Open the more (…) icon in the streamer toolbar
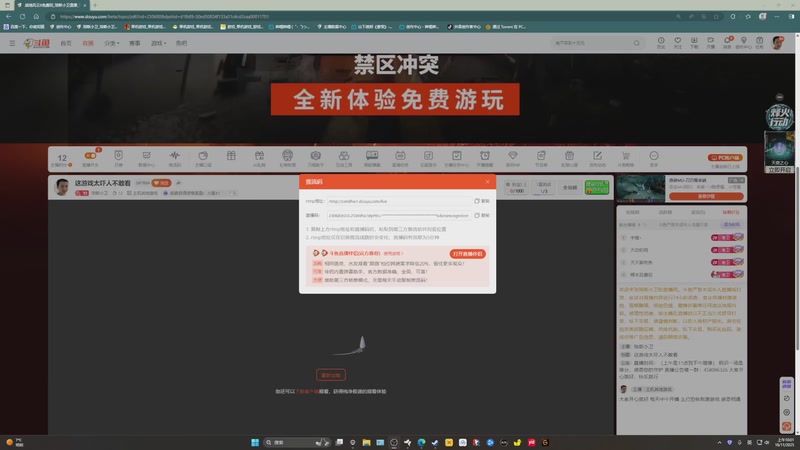Viewport: 800px width, 450px height. tap(654, 156)
